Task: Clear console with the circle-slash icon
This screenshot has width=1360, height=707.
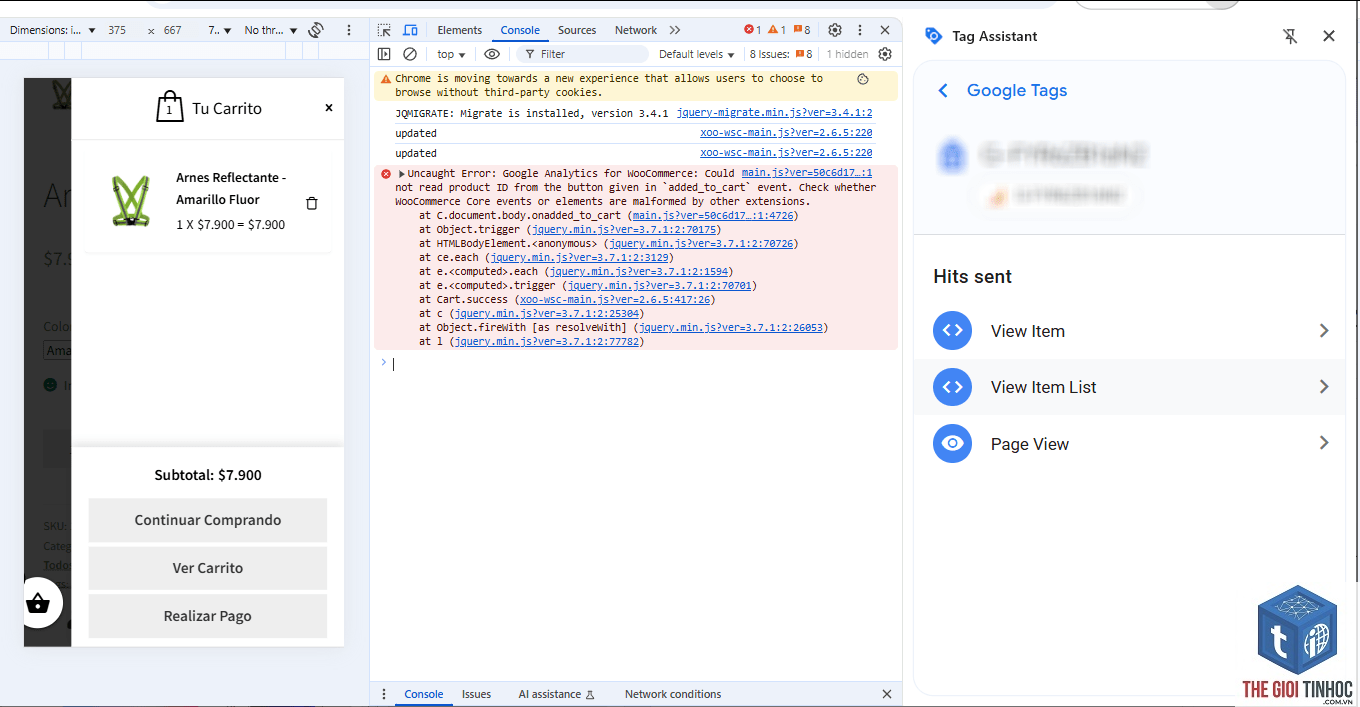Action: (410, 54)
